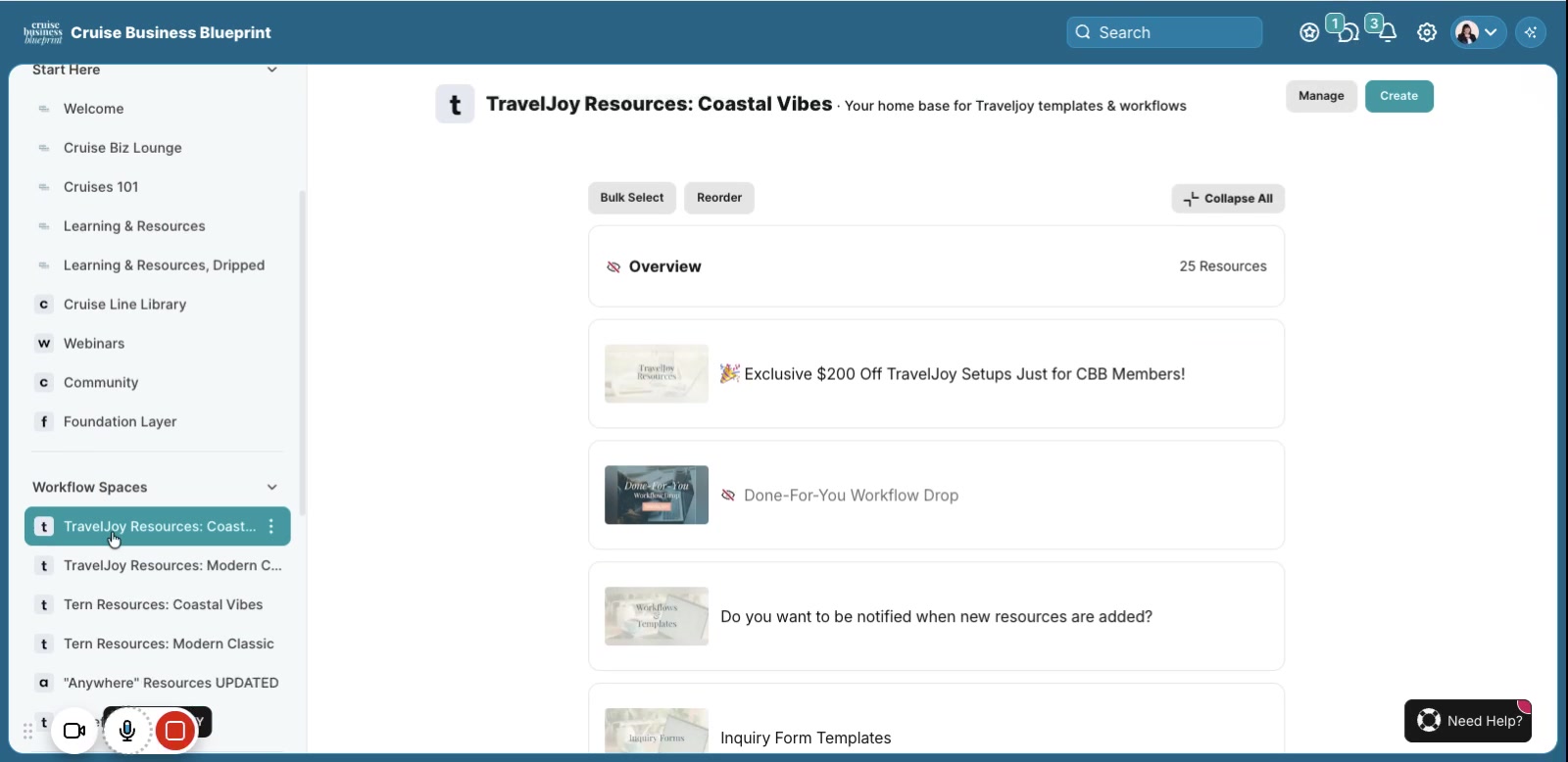Open chat messages with one unread
1568x762 pixels.
(1348, 32)
